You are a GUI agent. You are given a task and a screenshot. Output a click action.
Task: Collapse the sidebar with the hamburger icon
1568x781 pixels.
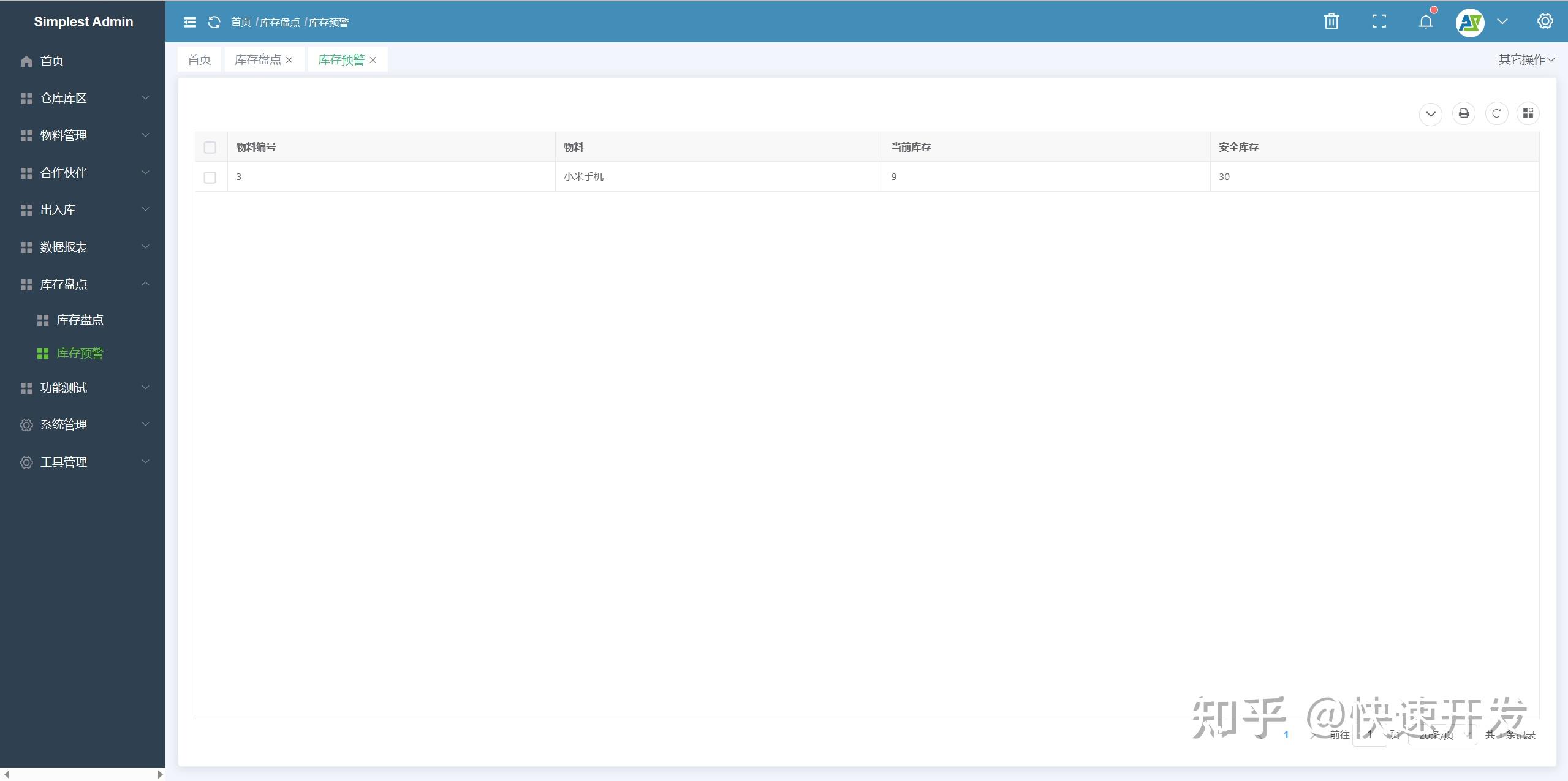(190, 22)
